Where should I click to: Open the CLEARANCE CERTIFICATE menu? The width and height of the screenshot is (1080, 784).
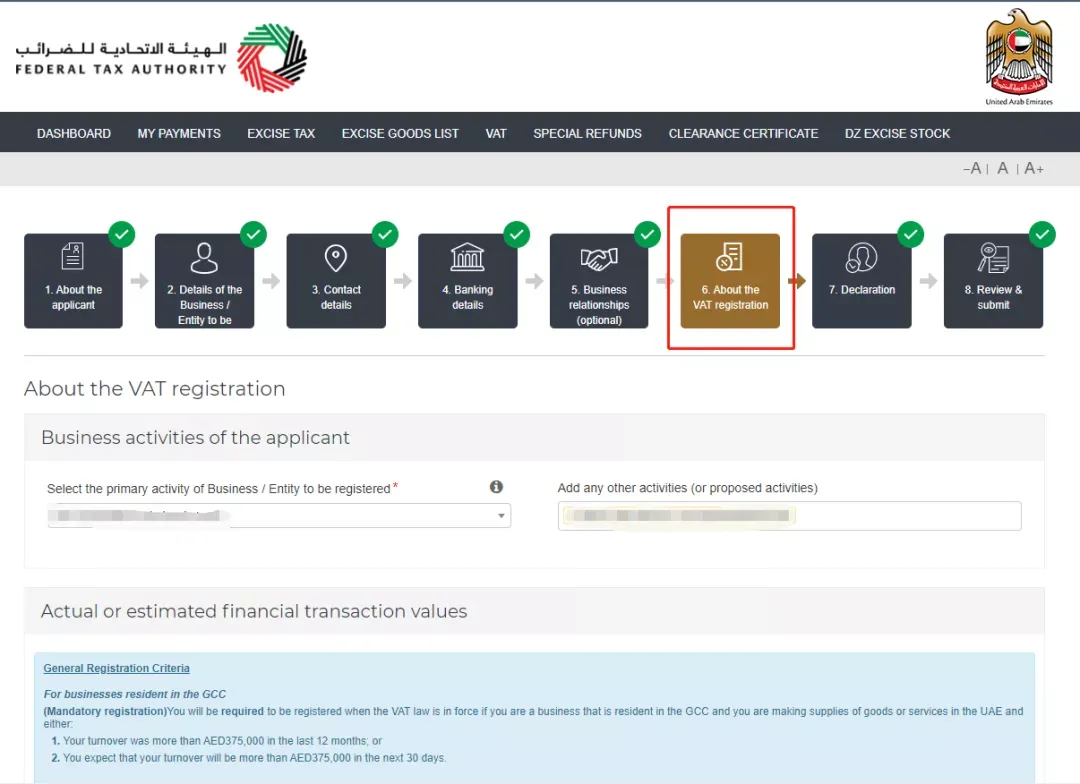point(743,133)
